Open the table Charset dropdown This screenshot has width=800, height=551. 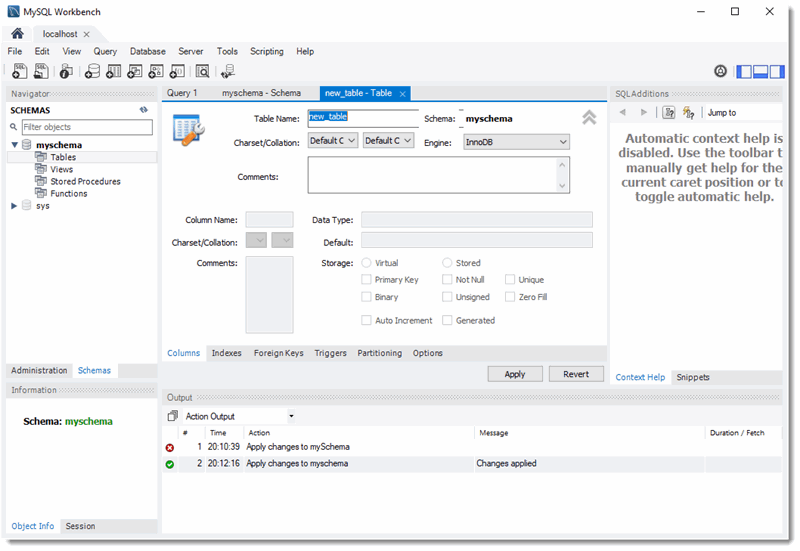pos(333,141)
